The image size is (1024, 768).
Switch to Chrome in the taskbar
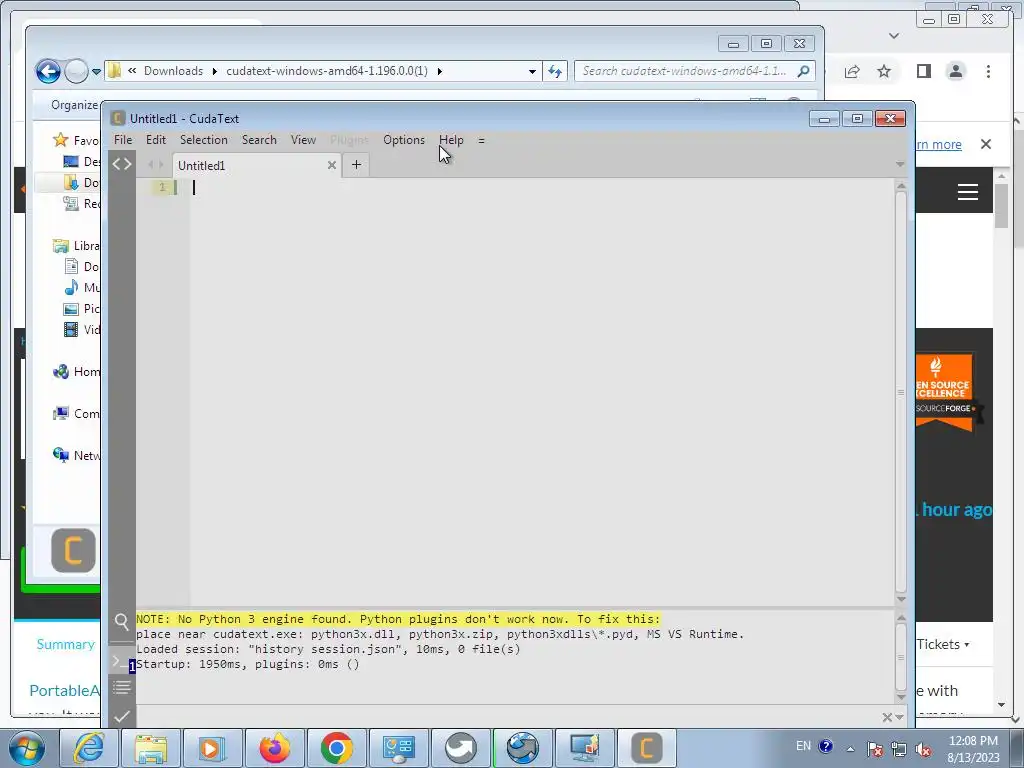(x=336, y=748)
